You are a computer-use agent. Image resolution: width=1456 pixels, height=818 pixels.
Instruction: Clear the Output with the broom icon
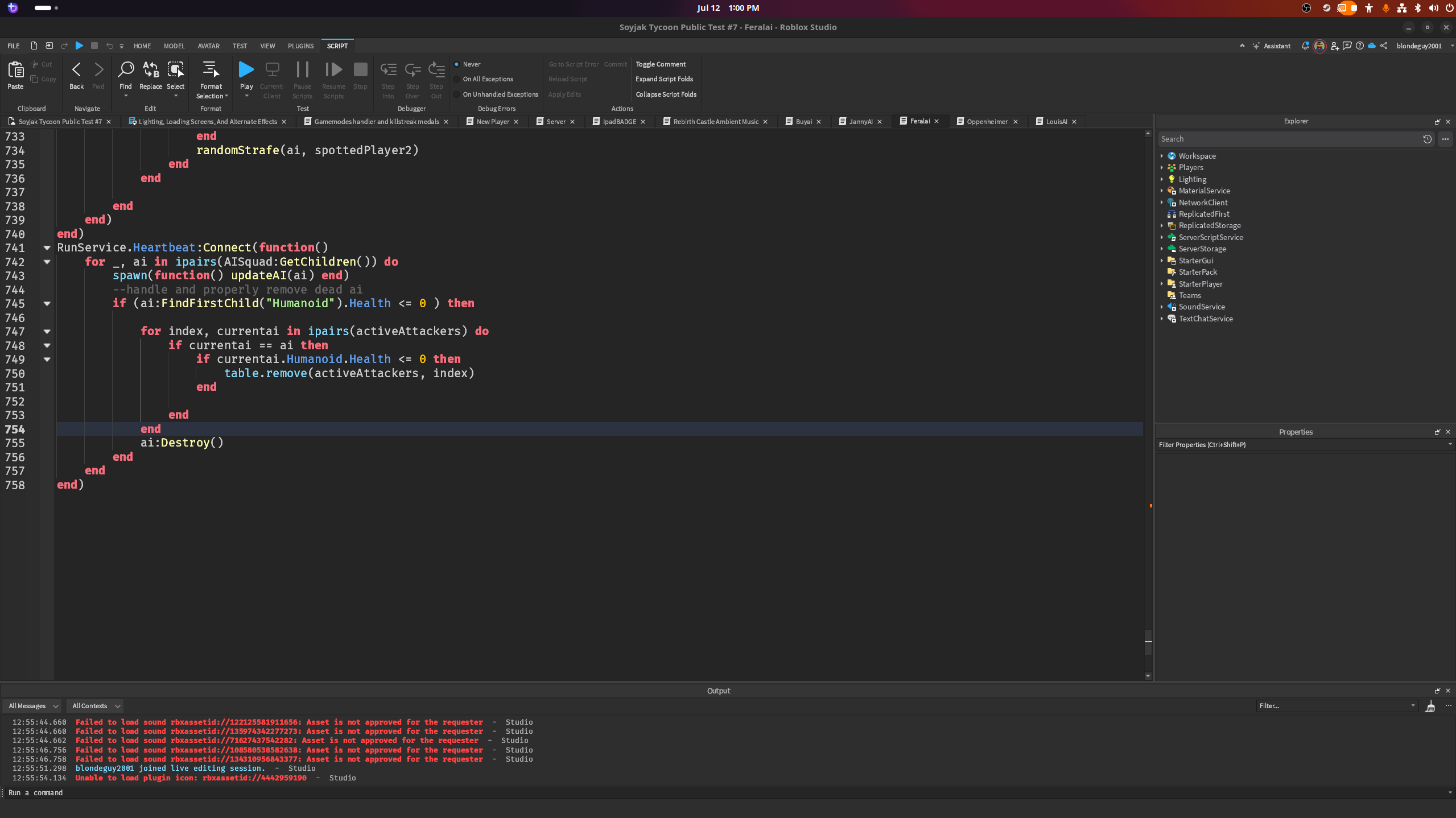[x=1430, y=706]
